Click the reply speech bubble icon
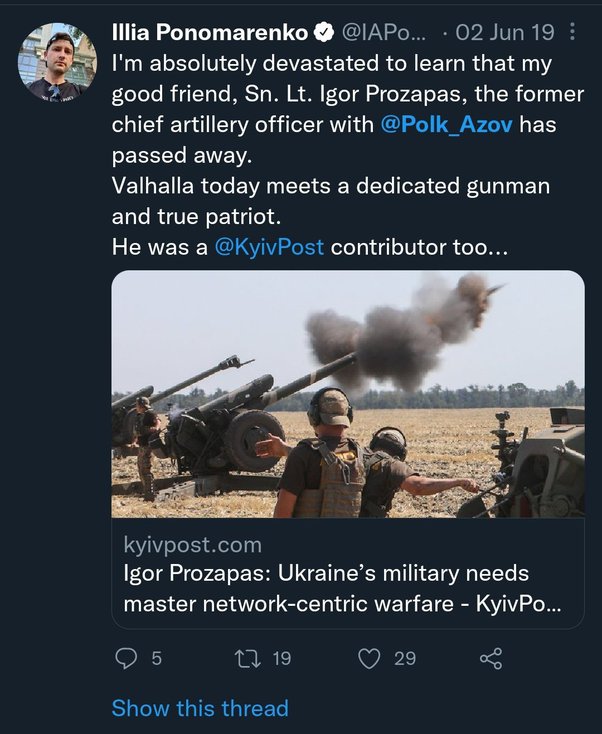This screenshot has height=734, width=602. click(x=126, y=657)
